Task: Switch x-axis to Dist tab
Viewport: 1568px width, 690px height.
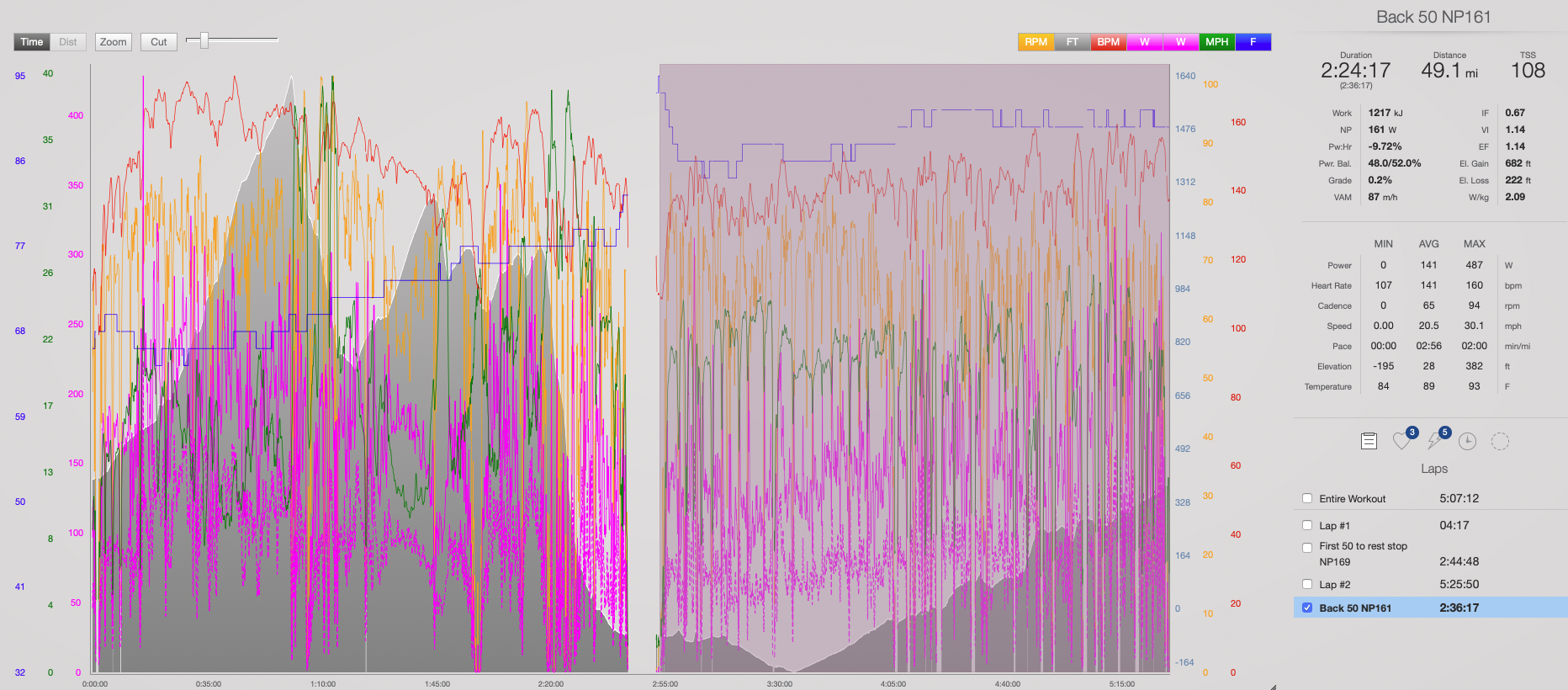Action: pyautogui.click(x=68, y=42)
